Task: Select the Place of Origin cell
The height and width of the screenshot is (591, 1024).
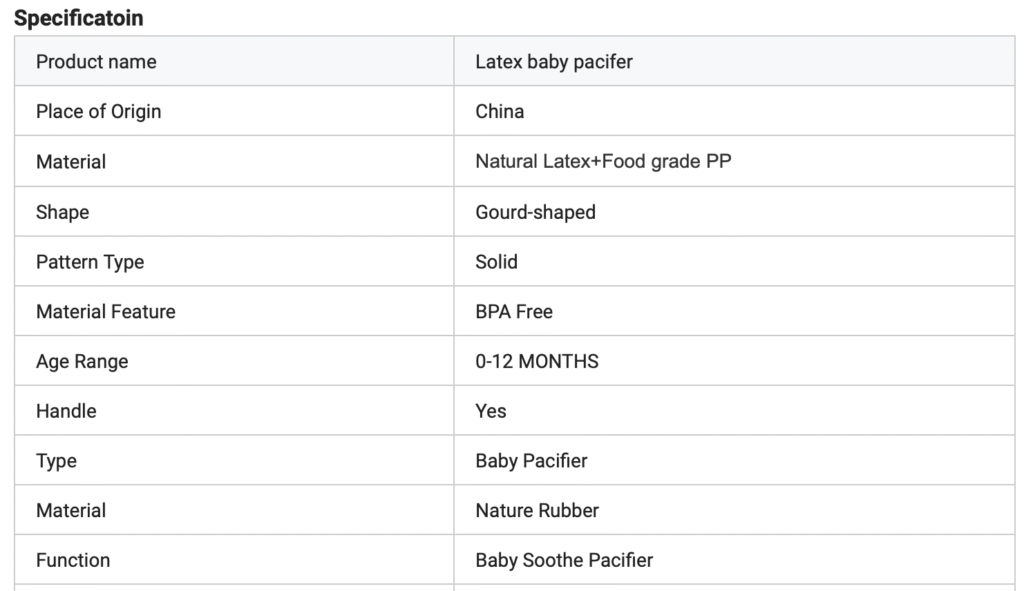Action: pyautogui.click(x=98, y=112)
